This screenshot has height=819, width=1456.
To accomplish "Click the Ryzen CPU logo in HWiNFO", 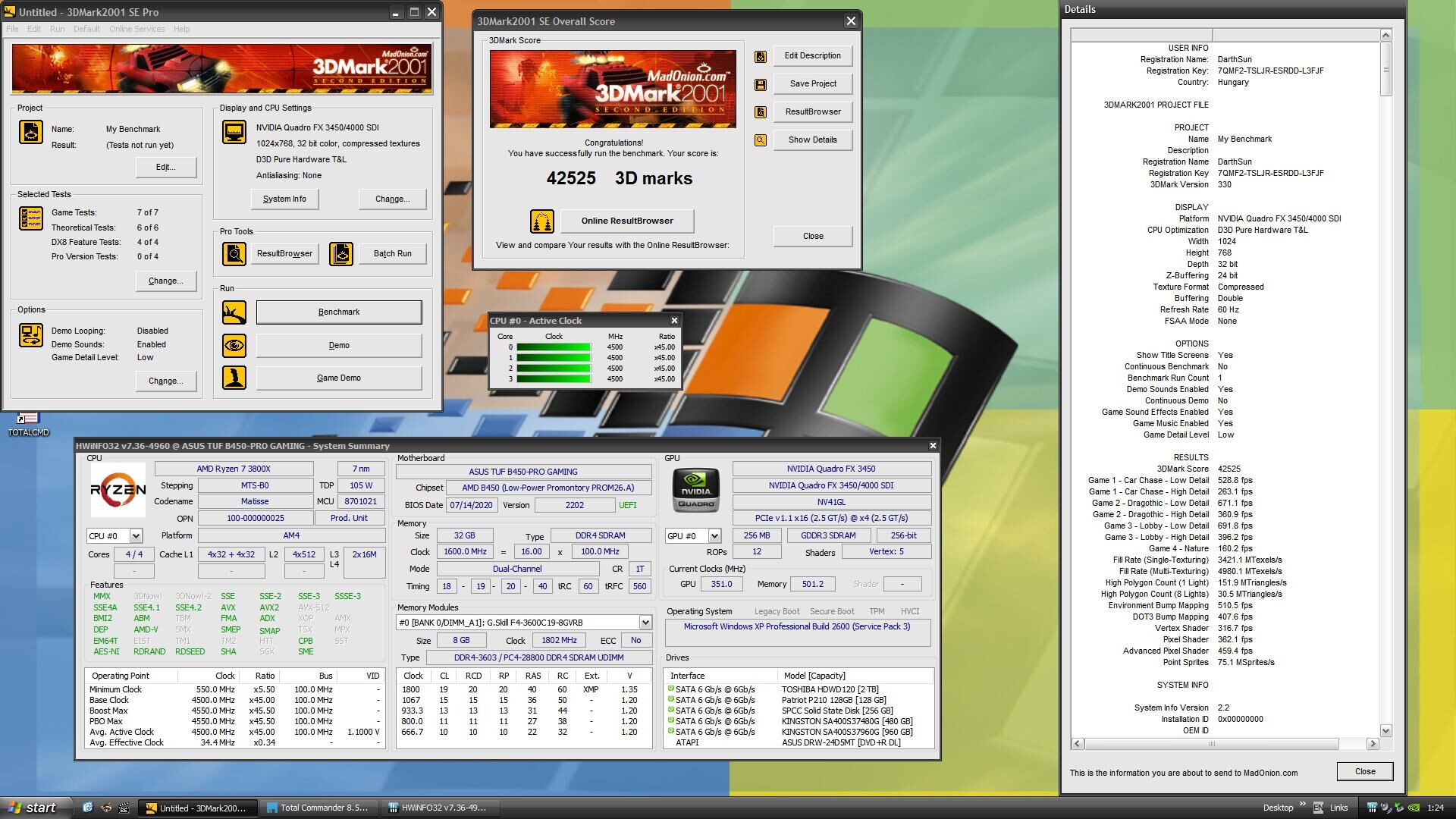I will pyautogui.click(x=118, y=490).
